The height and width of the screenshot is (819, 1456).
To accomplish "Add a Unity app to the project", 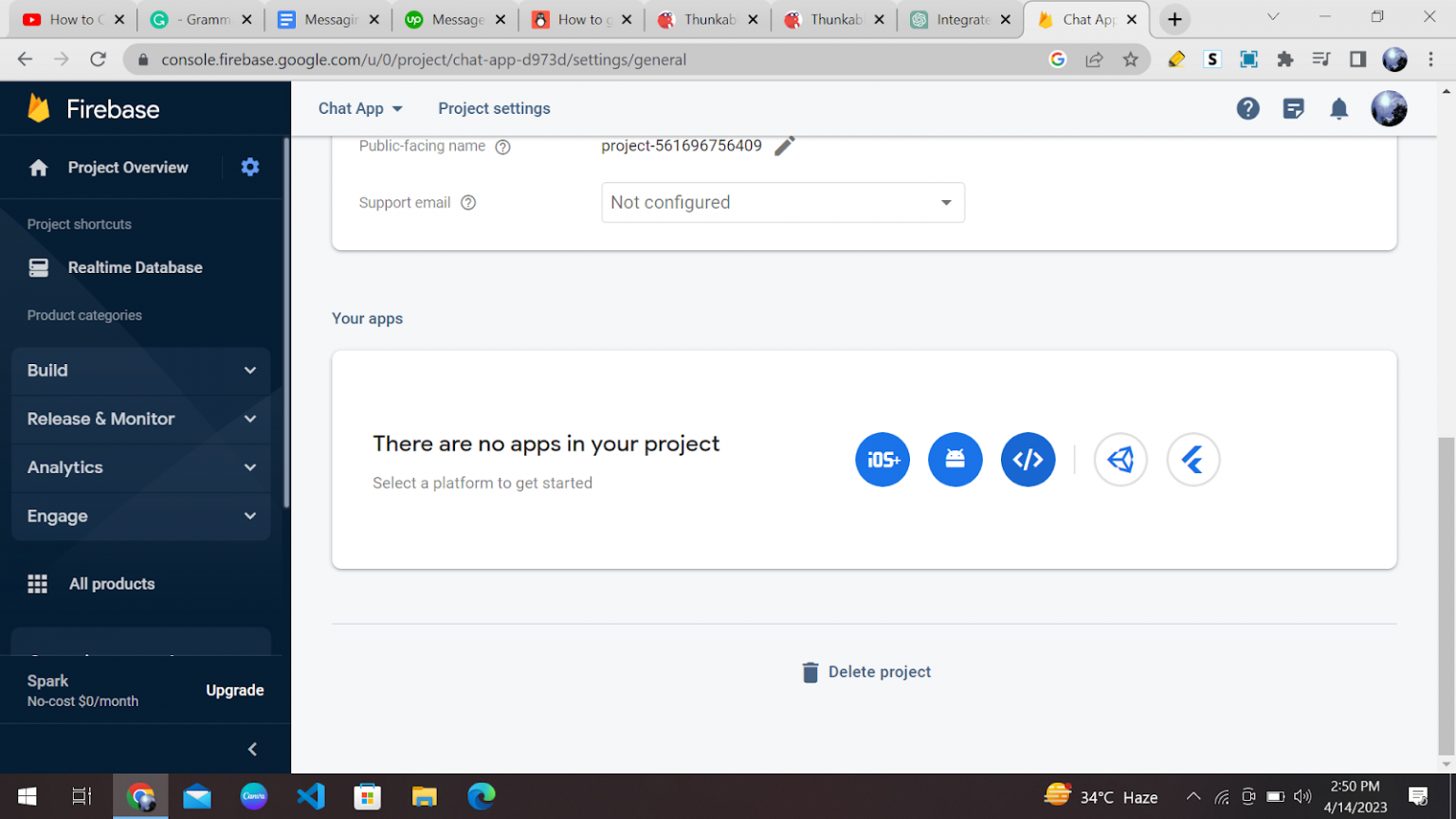I will pyautogui.click(x=1120, y=459).
